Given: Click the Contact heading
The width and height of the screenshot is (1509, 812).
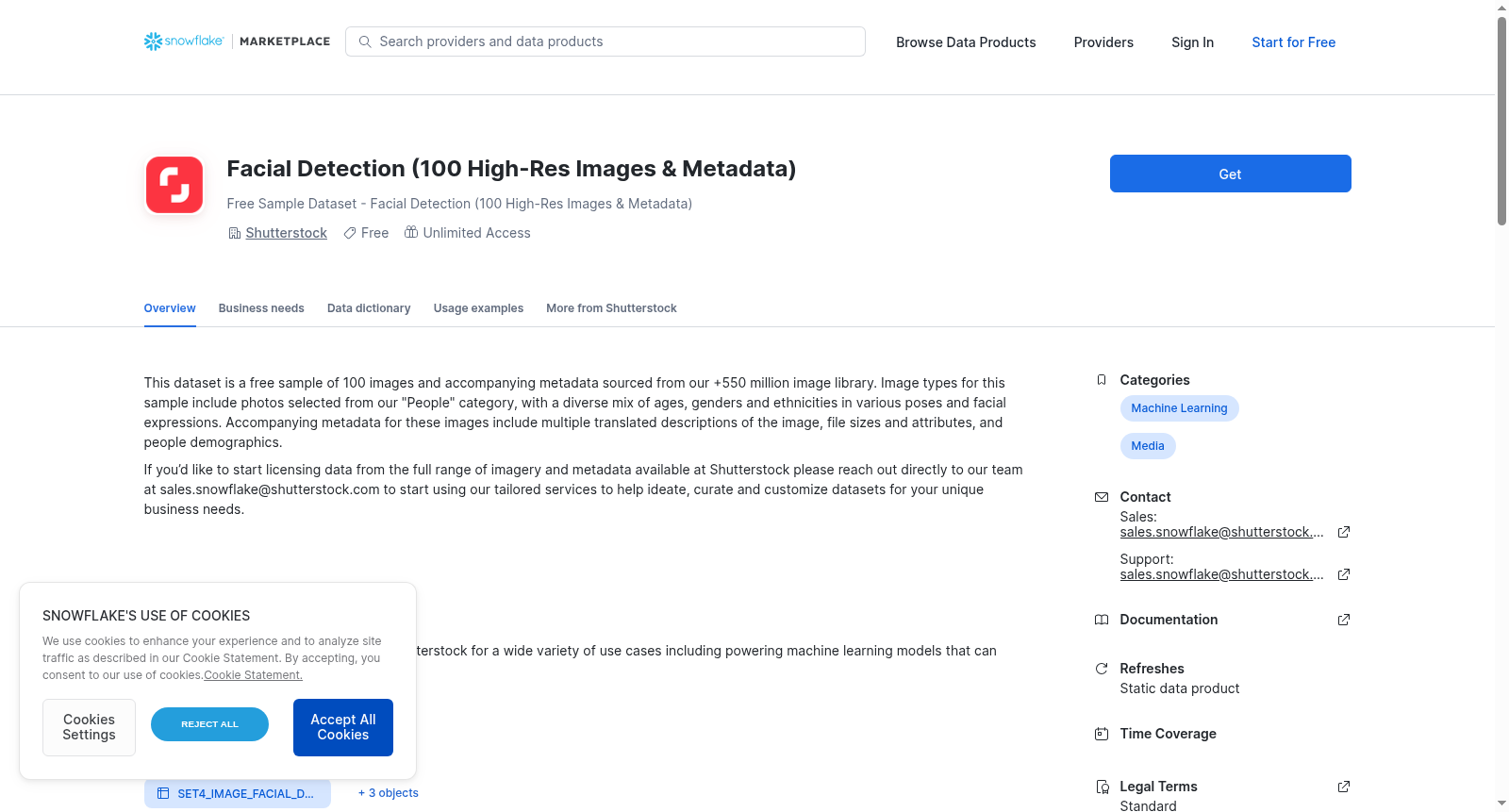Looking at the screenshot, I should [x=1145, y=497].
